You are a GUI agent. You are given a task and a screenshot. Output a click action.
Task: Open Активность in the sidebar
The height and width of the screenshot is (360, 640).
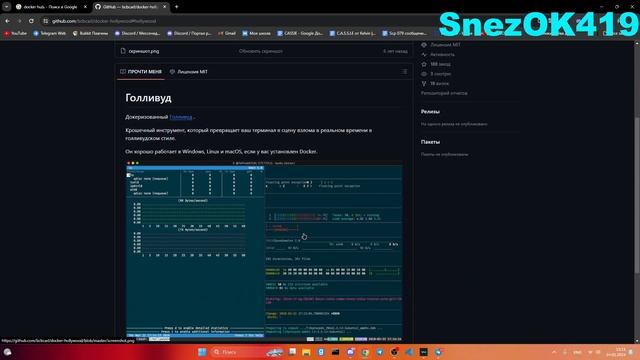[438, 54]
